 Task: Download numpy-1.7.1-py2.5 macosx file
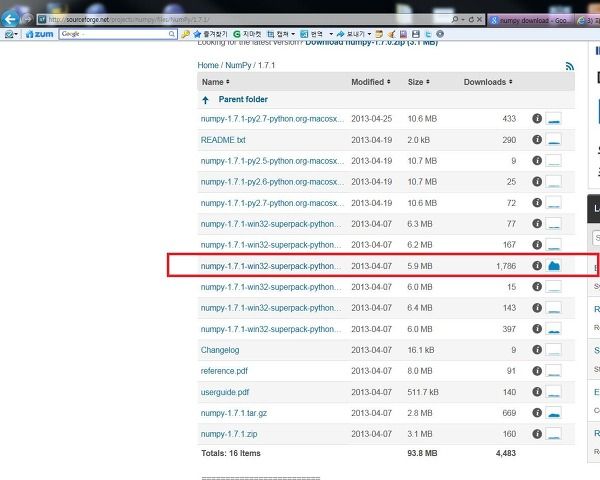click(272, 161)
